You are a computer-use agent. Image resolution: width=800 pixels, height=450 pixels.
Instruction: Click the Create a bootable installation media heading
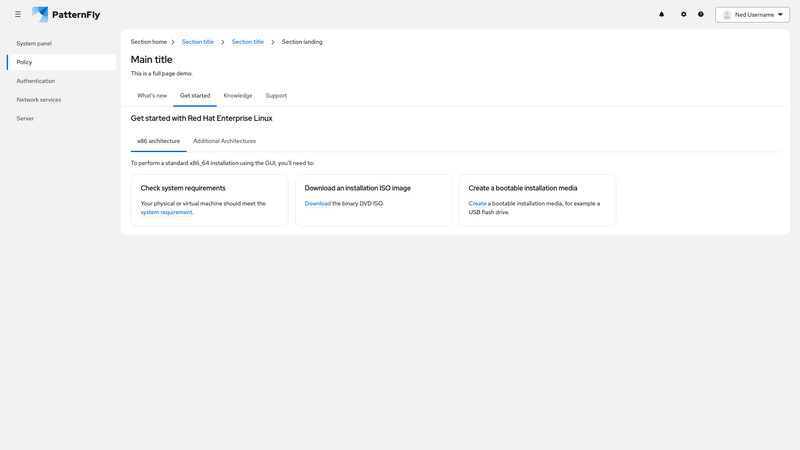(x=523, y=188)
